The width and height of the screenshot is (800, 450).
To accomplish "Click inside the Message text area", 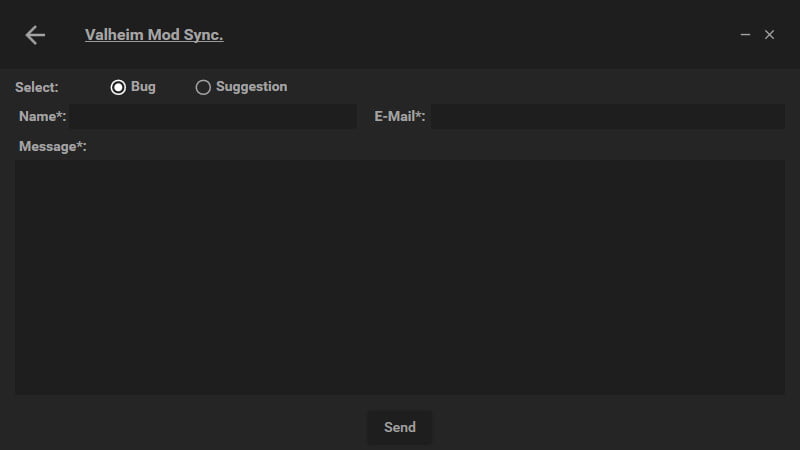I will pyautogui.click(x=400, y=277).
